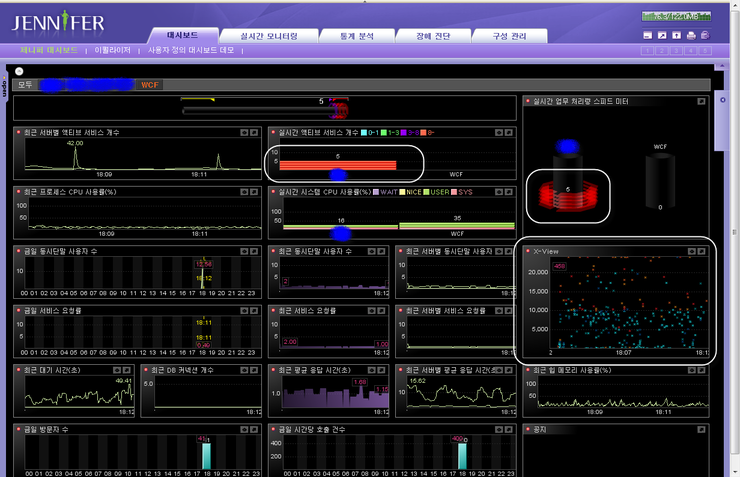
Task: Click the printer icon in header toolbar
Action: [691, 35]
